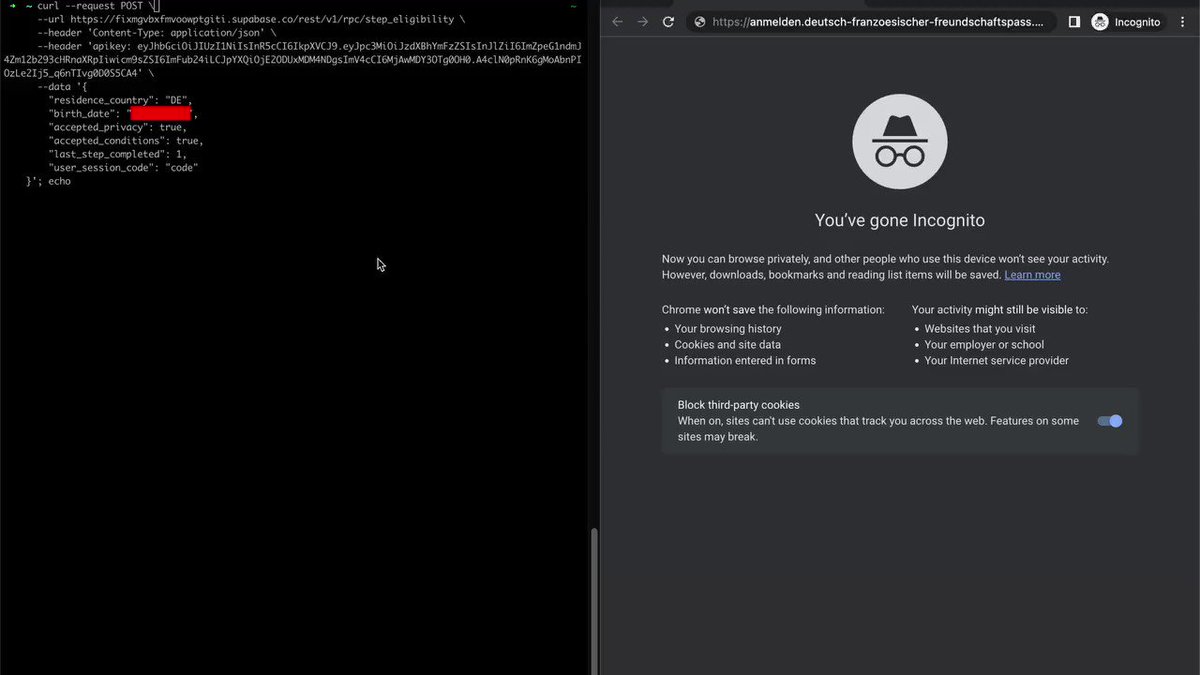Click the --url supabase line in terminal

click(x=251, y=19)
